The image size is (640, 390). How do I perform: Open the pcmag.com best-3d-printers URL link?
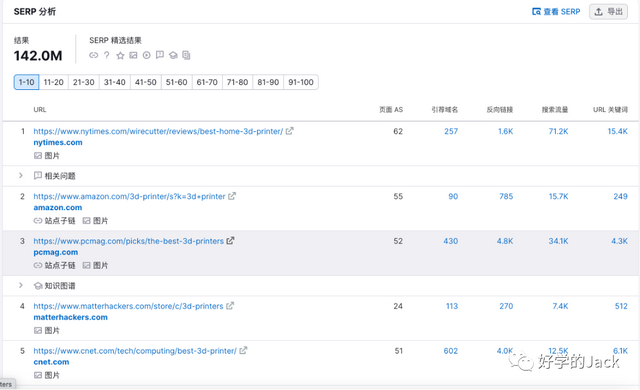click(129, 241)
